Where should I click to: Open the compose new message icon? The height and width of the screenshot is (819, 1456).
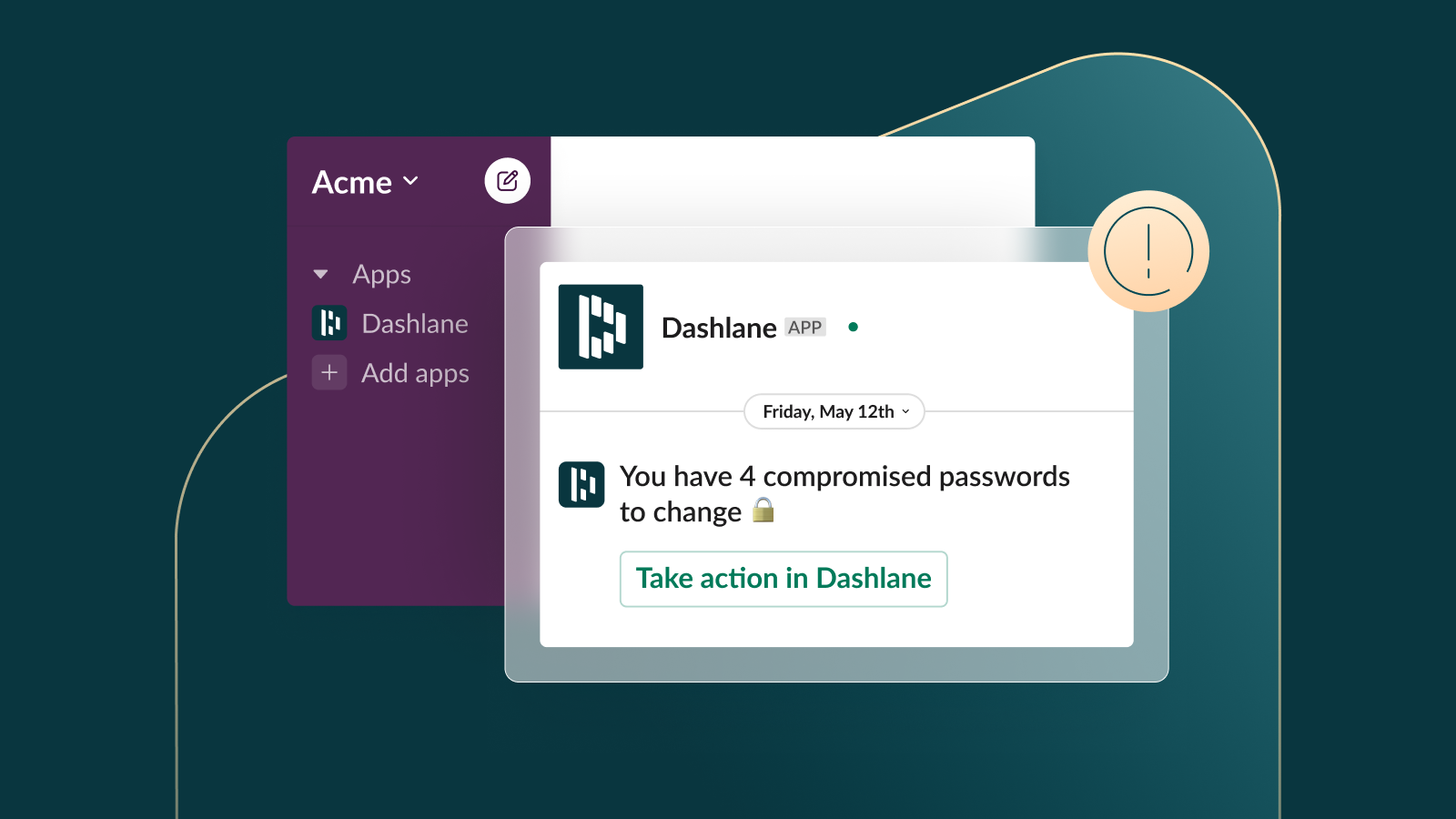(x=507, y=180)
